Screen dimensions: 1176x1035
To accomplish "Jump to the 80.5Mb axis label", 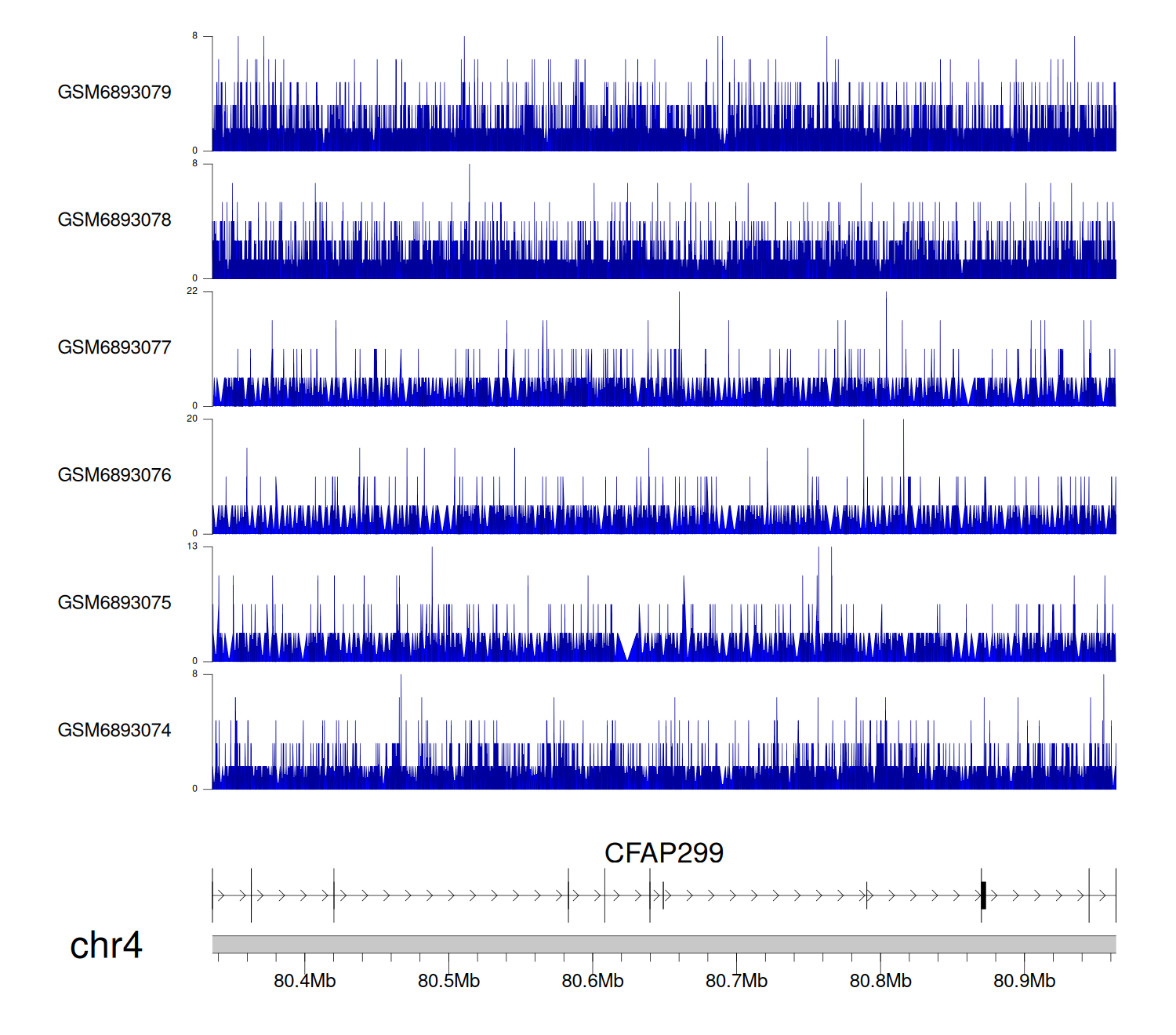I will coord(448,981).
